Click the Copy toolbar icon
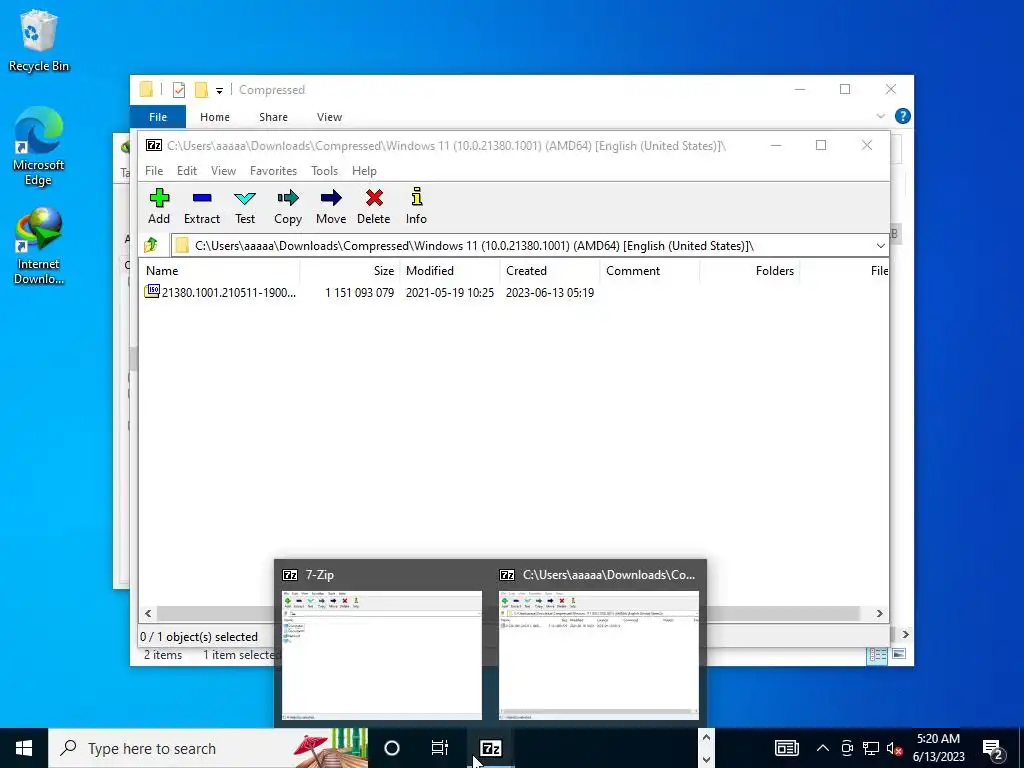The height and width of the screenshot is (768, 1024). coord(288,199)
